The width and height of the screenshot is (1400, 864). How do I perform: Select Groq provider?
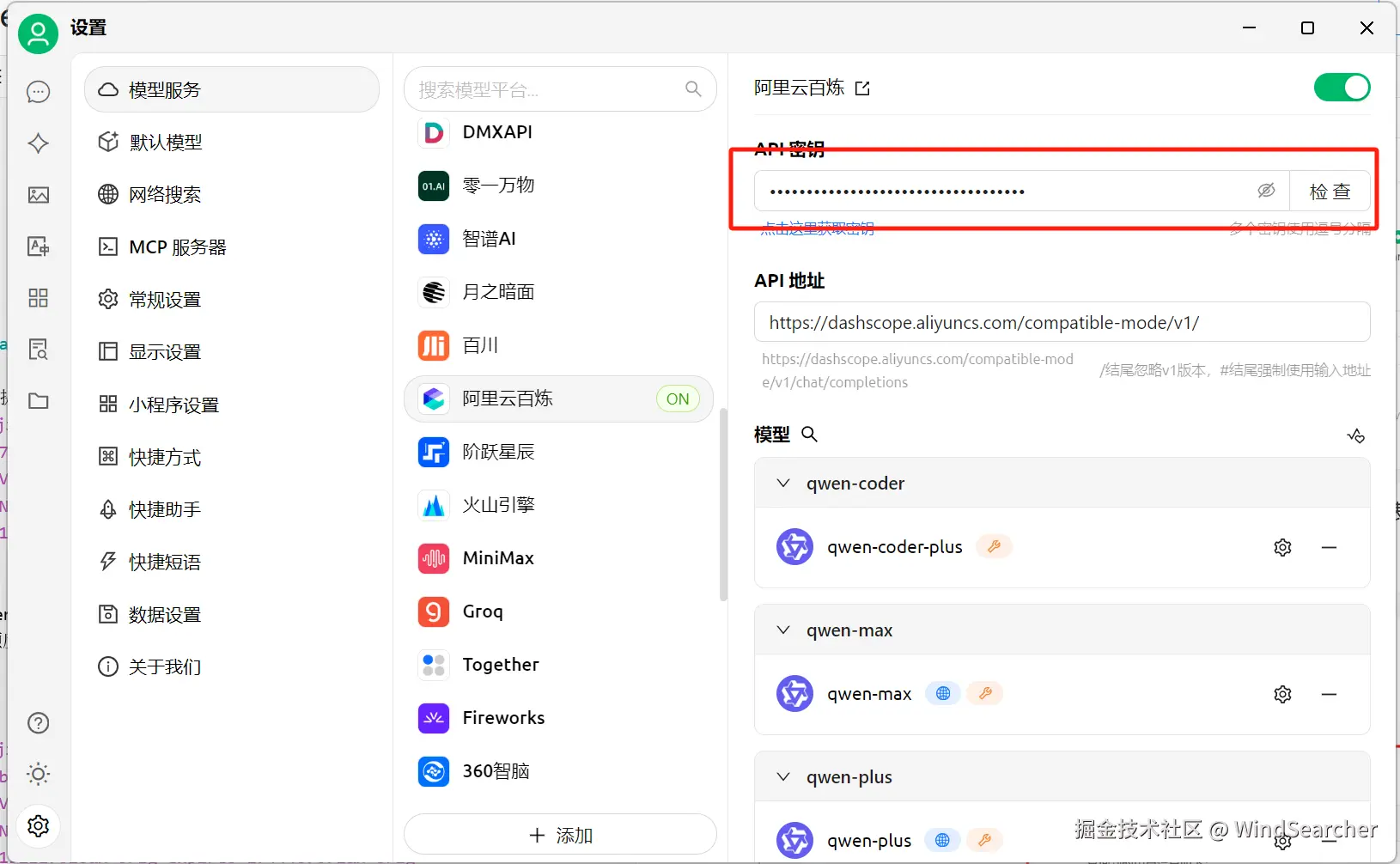[559, 611]
